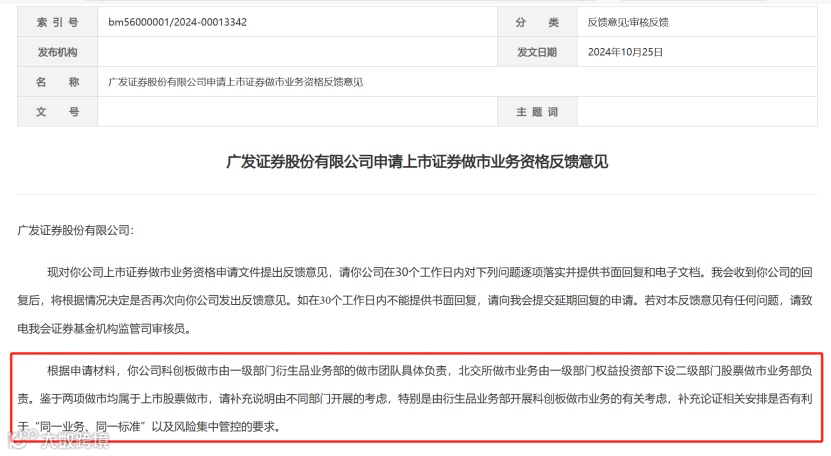831x456 pixels.
Task: Select the 文号 label cell
Action: (x=57, y=111)
